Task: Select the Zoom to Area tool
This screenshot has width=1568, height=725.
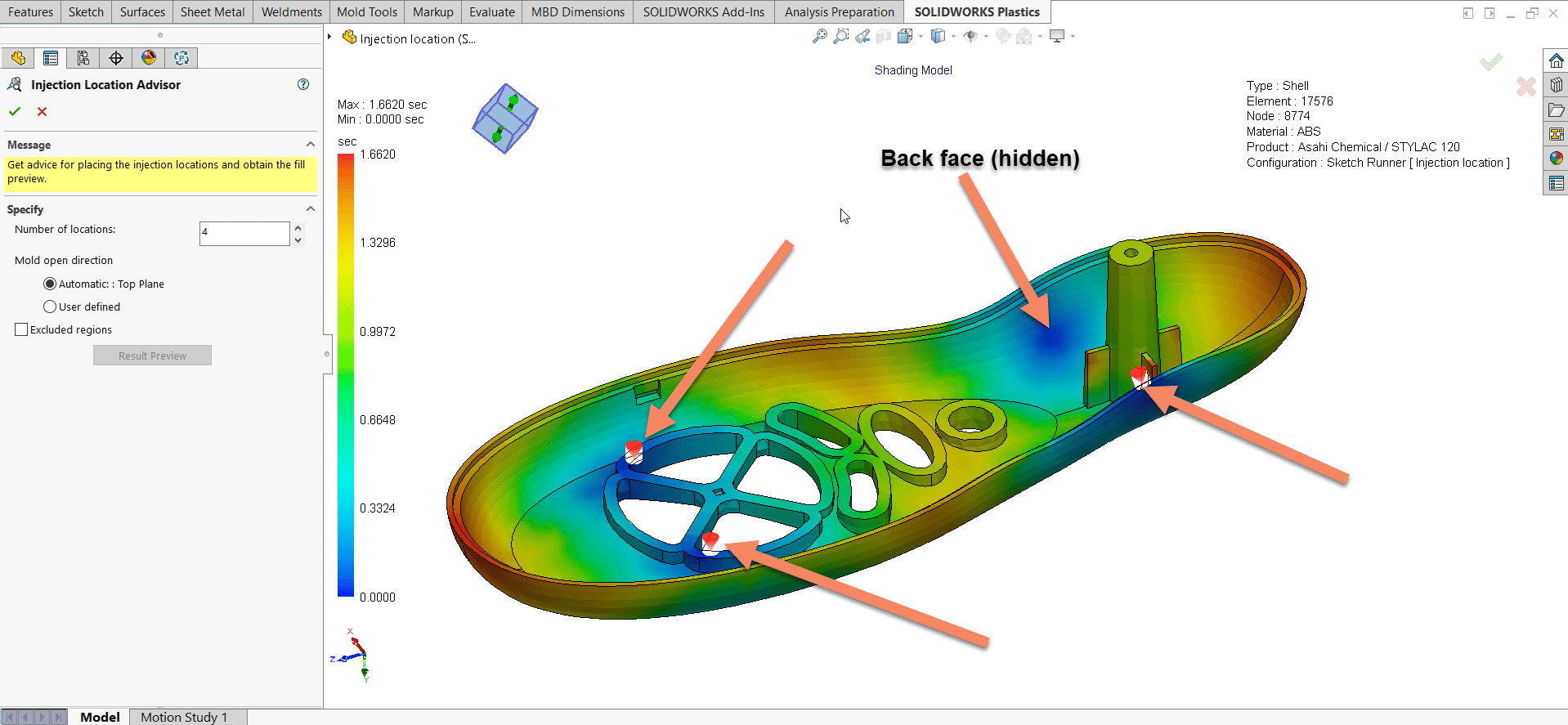Action: pyautogui.click(x=840, y=37)
